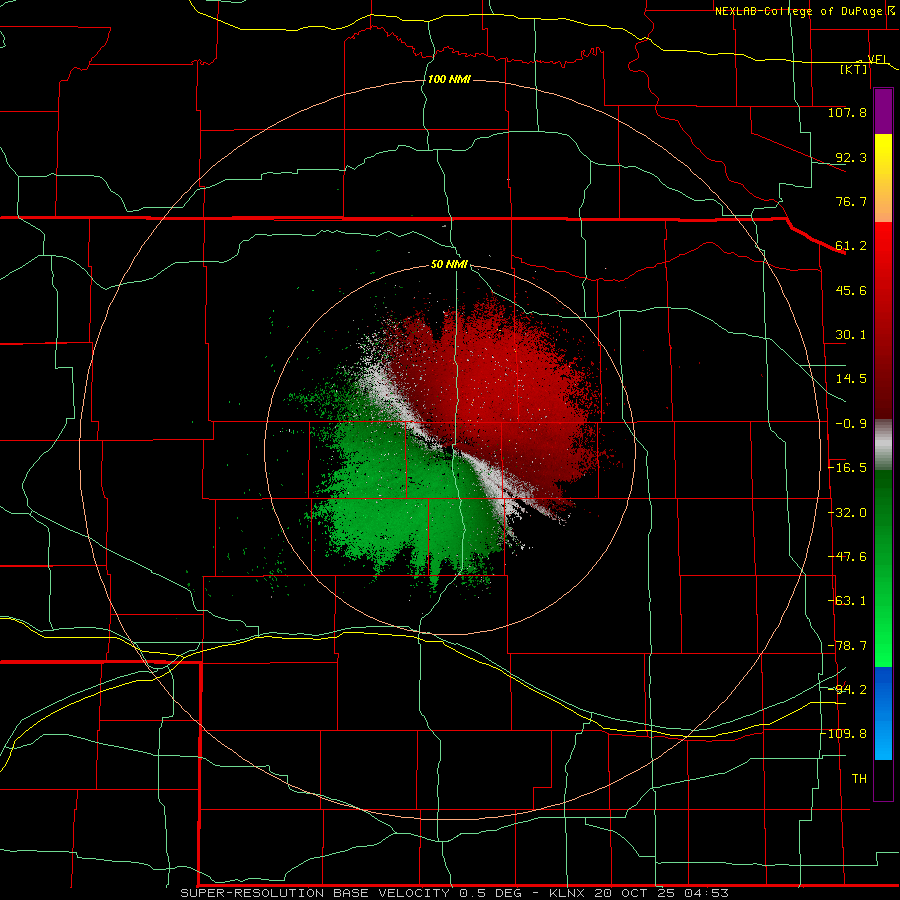The image size is (900, 900).
Task: Click the TH threshold label
Action: click(859, 779)
